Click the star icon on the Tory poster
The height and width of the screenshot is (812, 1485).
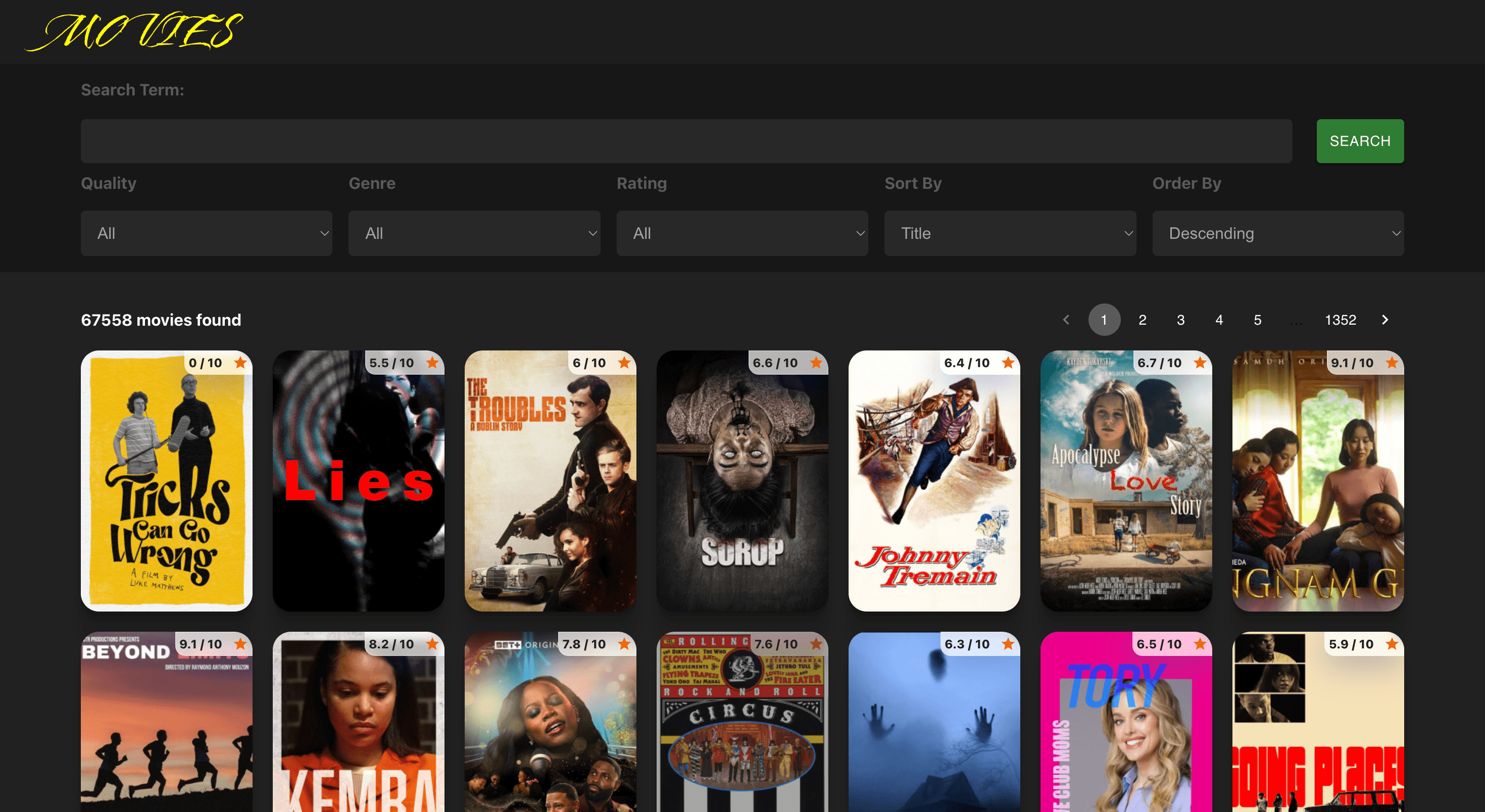1200,644
